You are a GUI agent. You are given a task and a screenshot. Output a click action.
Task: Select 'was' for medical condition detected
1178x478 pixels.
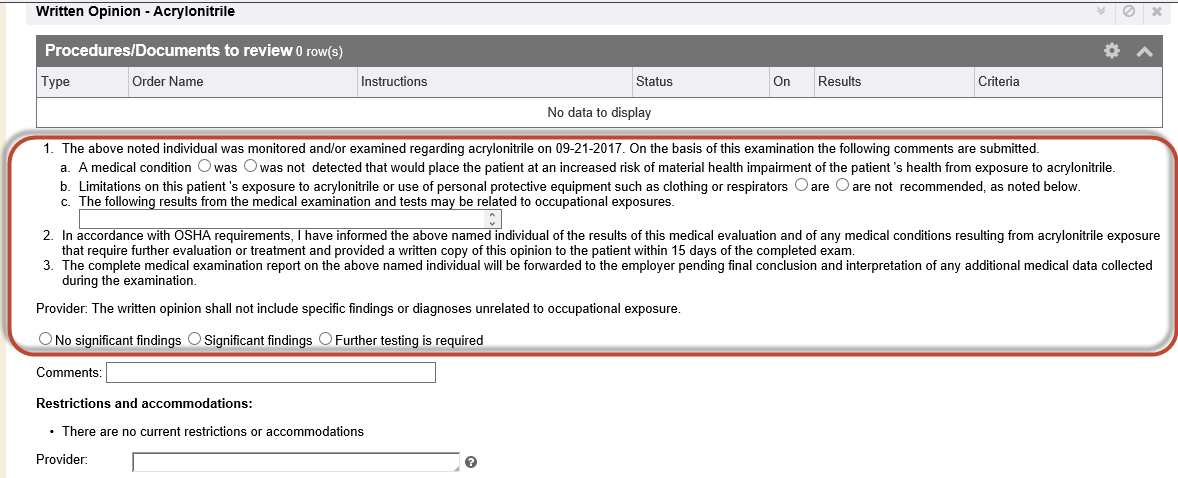204,167
